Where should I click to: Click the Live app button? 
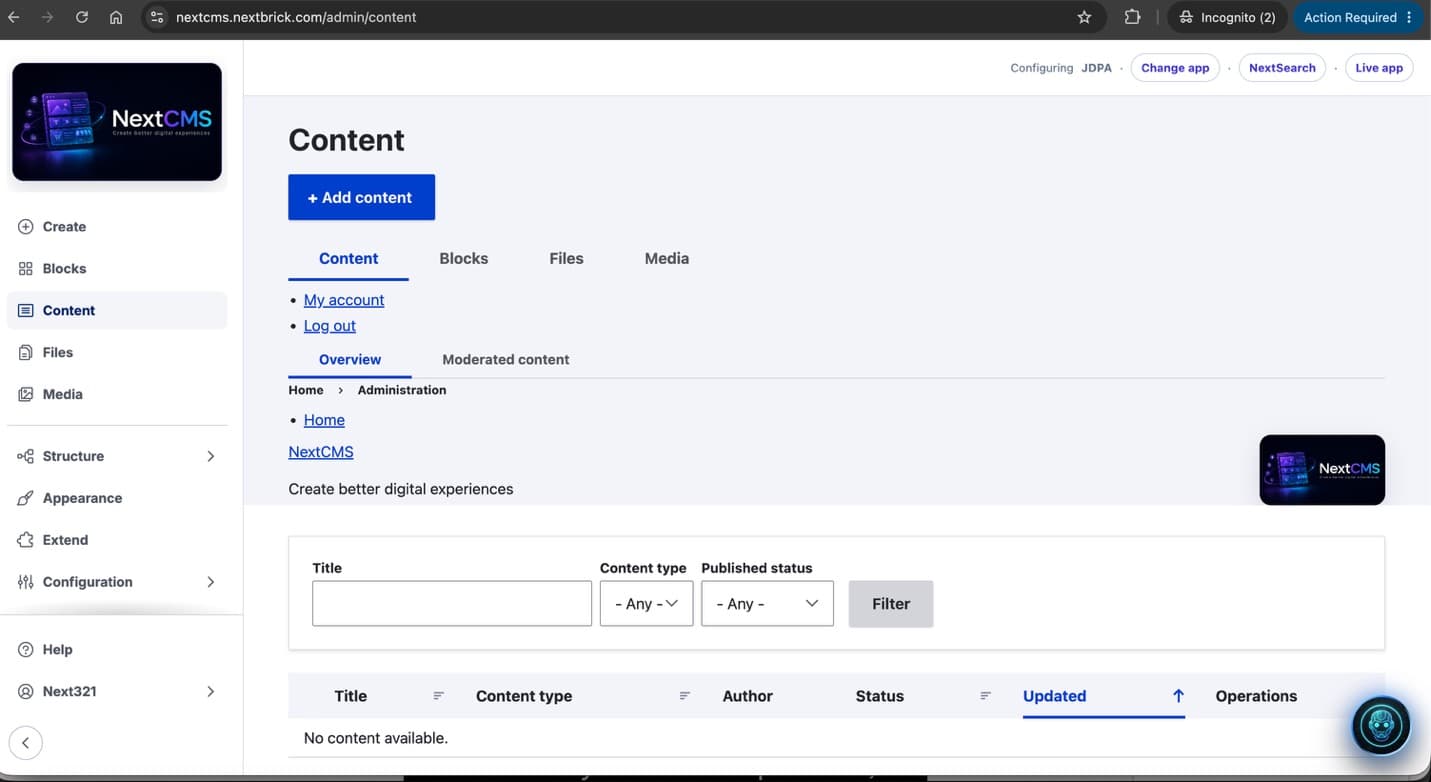click(1379, 68)
